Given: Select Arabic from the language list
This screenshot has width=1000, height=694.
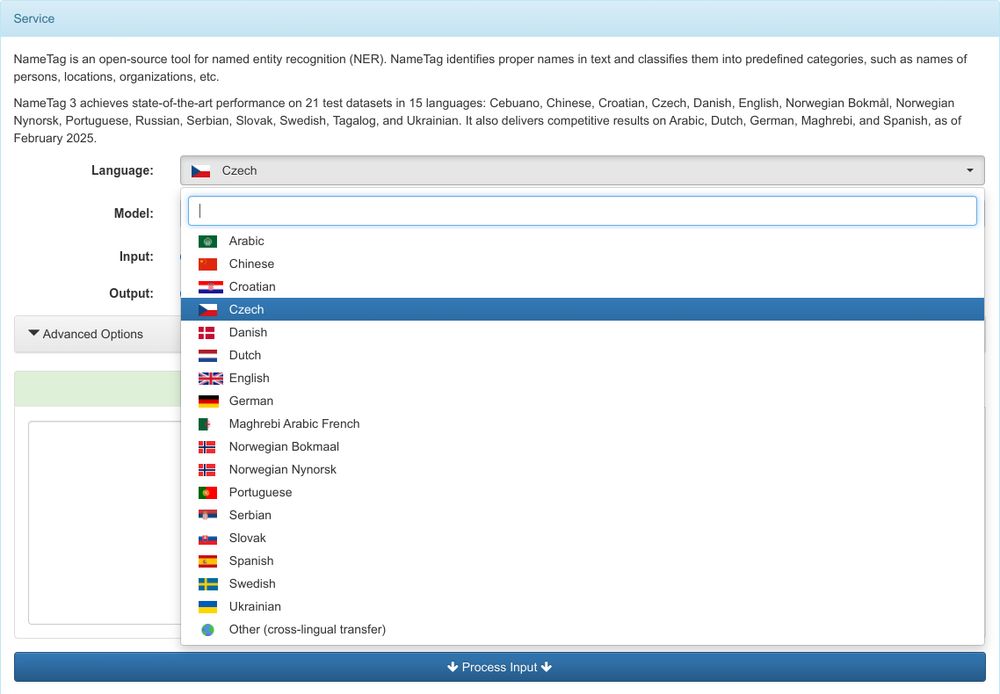Looking at the screenshot, I should click(x=582, y=241).
